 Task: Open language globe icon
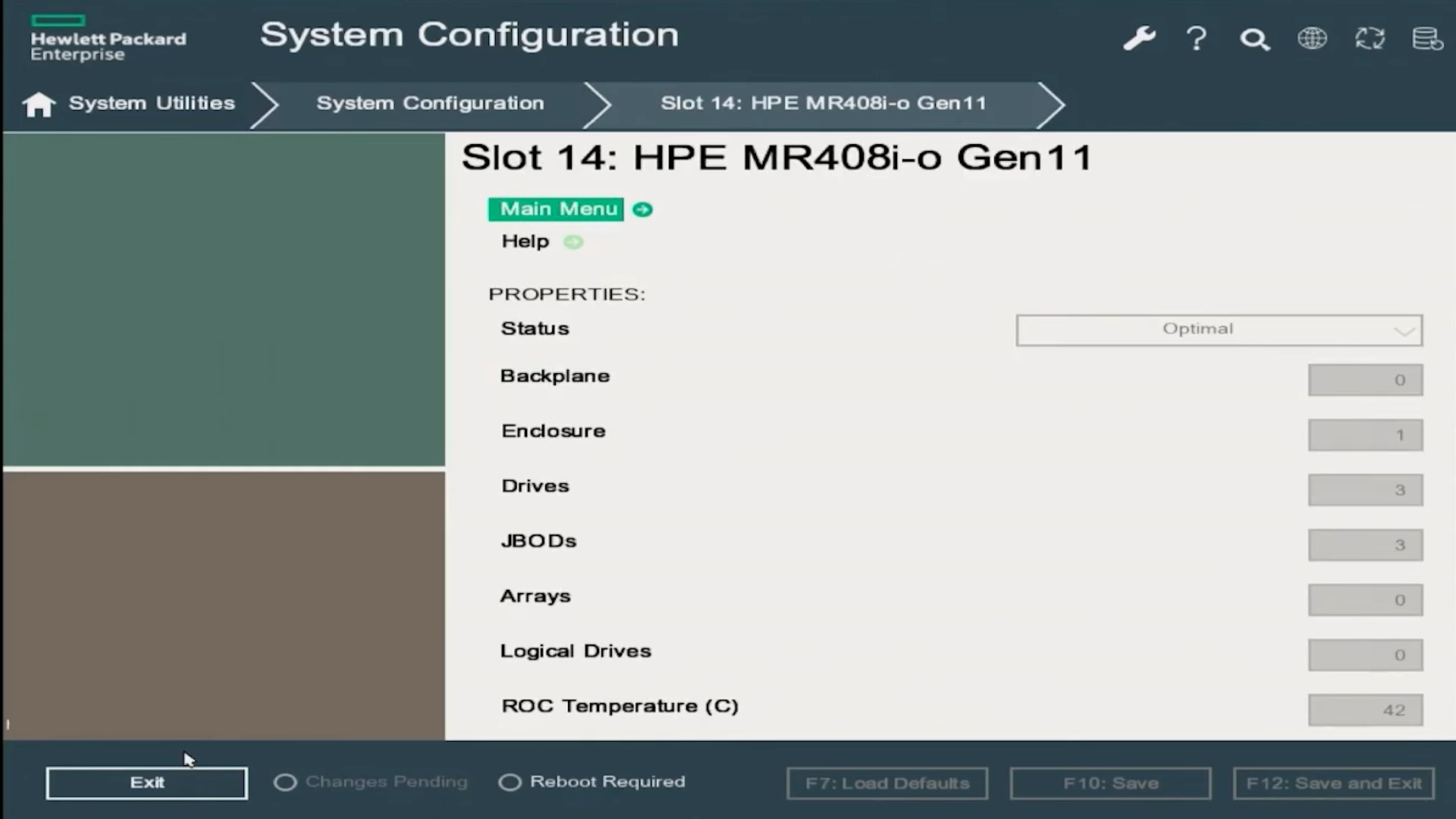click(1312, 38)
